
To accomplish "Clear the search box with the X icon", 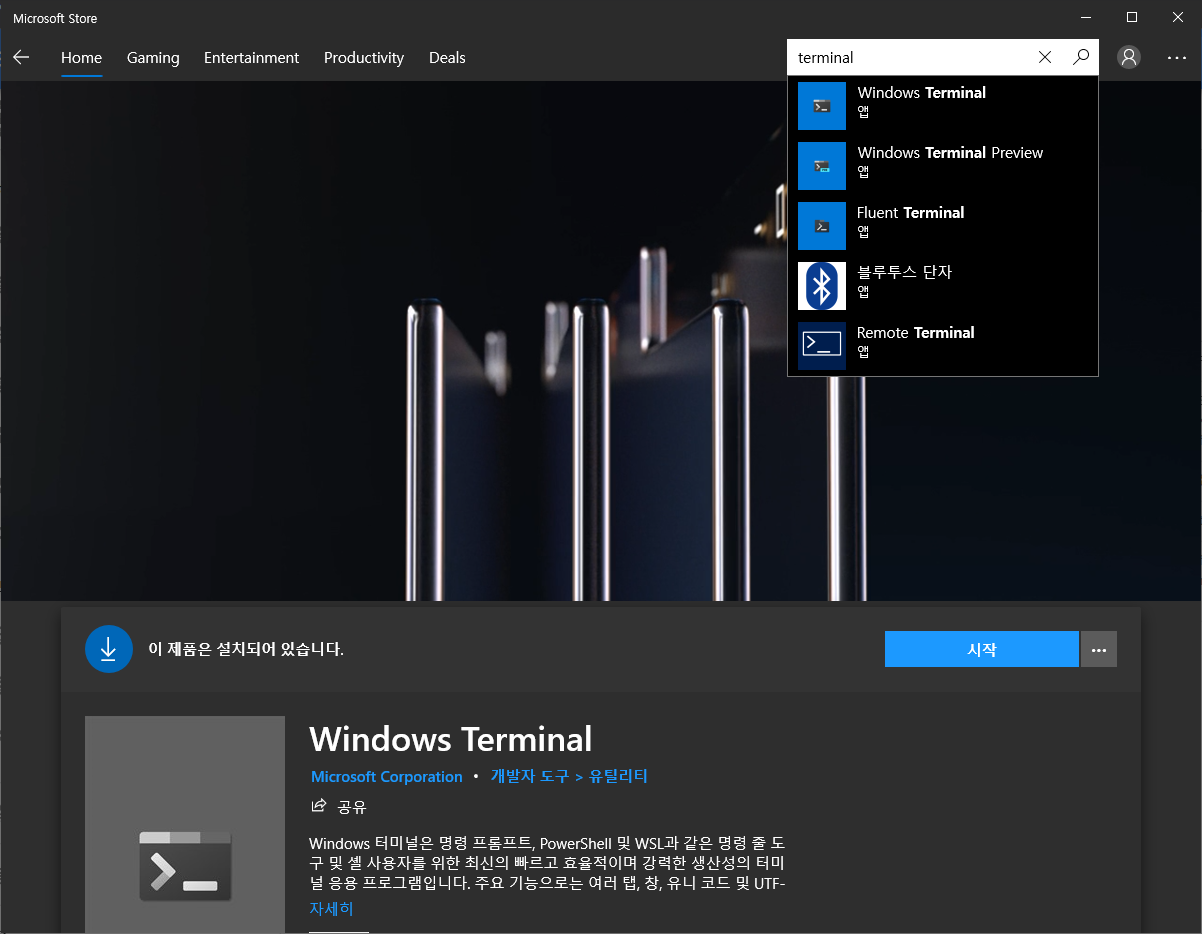I will coord(1045,58).
